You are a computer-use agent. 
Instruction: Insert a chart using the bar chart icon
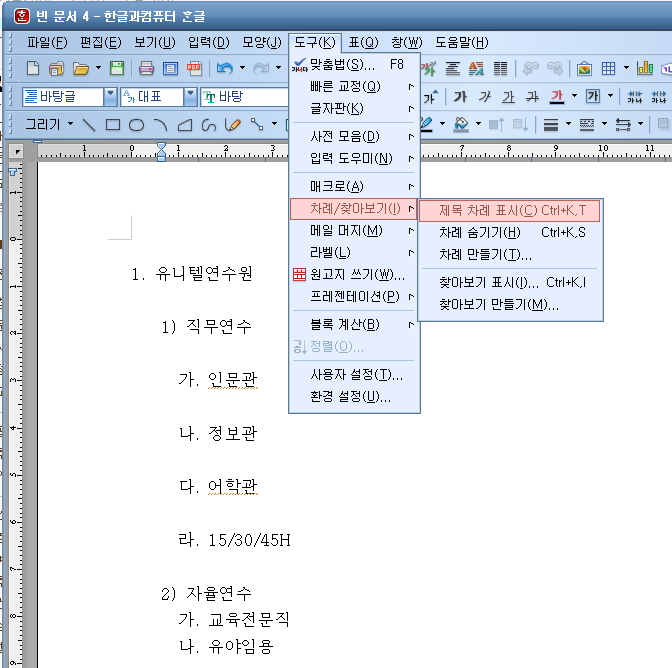coord(645,68)
